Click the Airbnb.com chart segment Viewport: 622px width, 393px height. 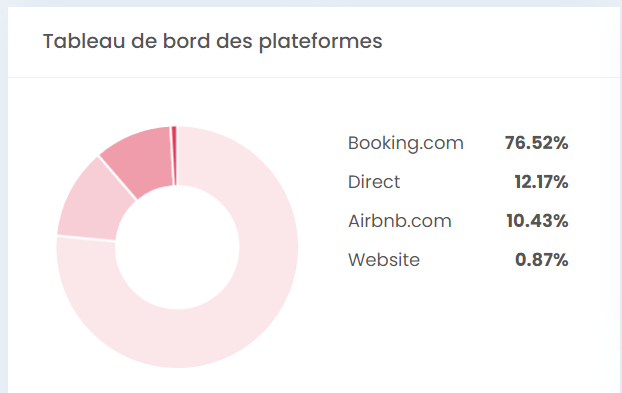point(139,158)
